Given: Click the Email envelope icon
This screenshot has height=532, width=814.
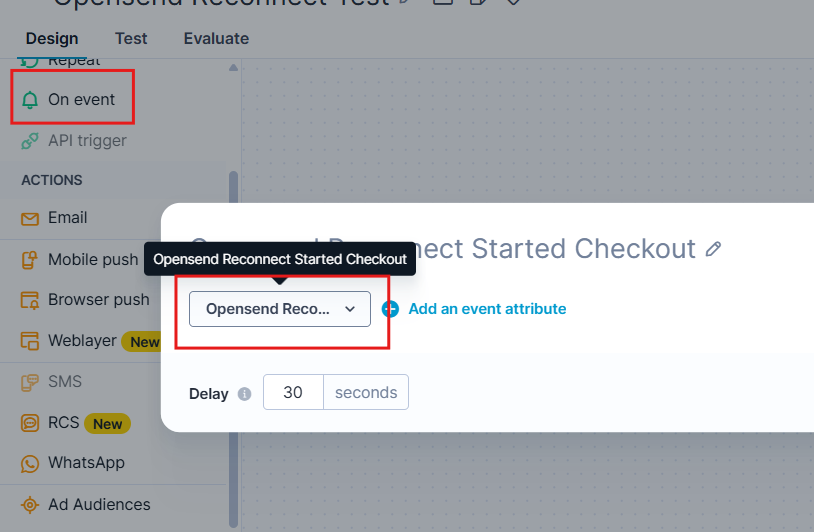Looking at the screenshot, I should [x=30, y=218].
